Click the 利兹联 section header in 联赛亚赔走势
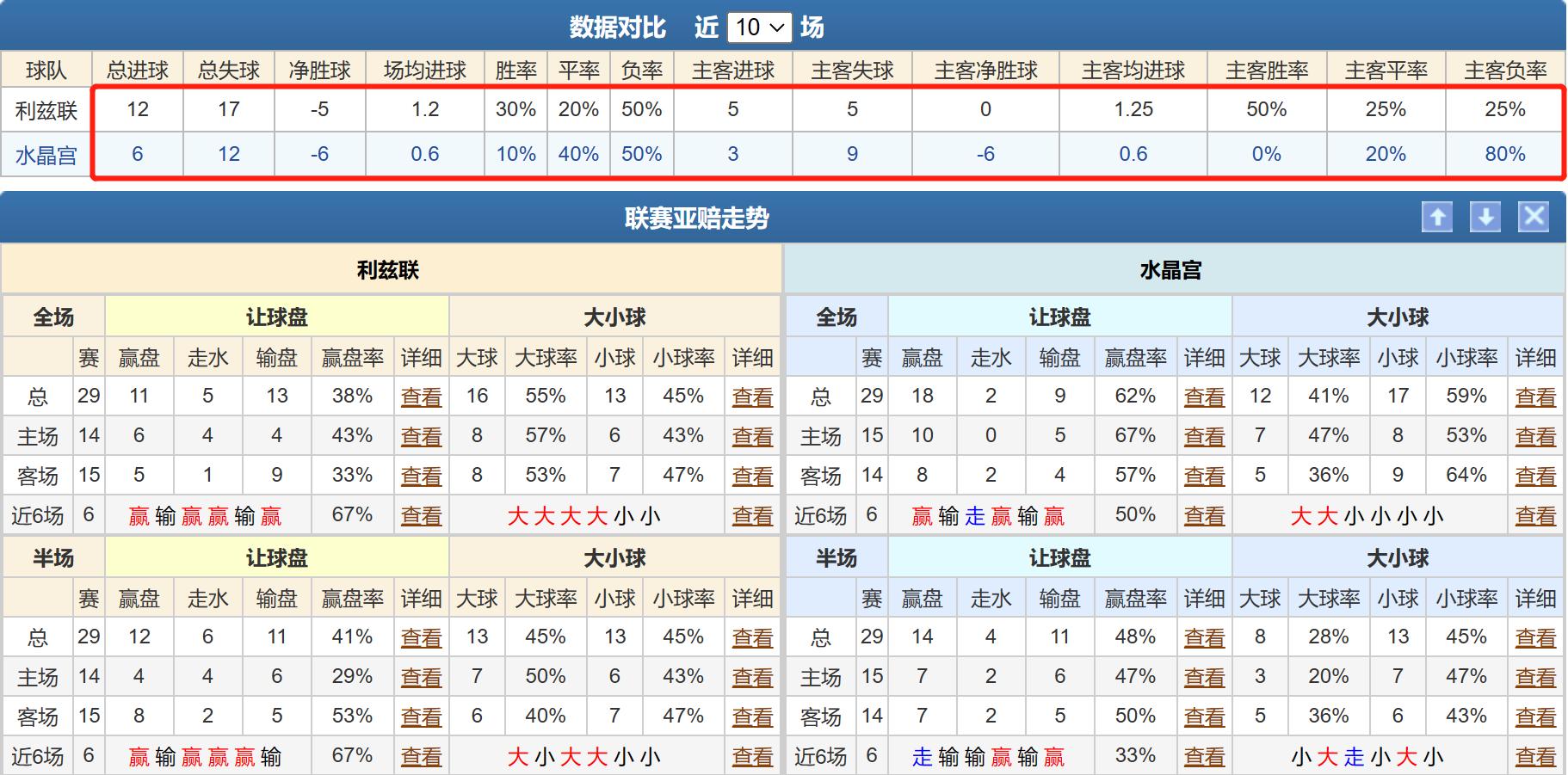1568x775 pixels. tap(392, 268)
